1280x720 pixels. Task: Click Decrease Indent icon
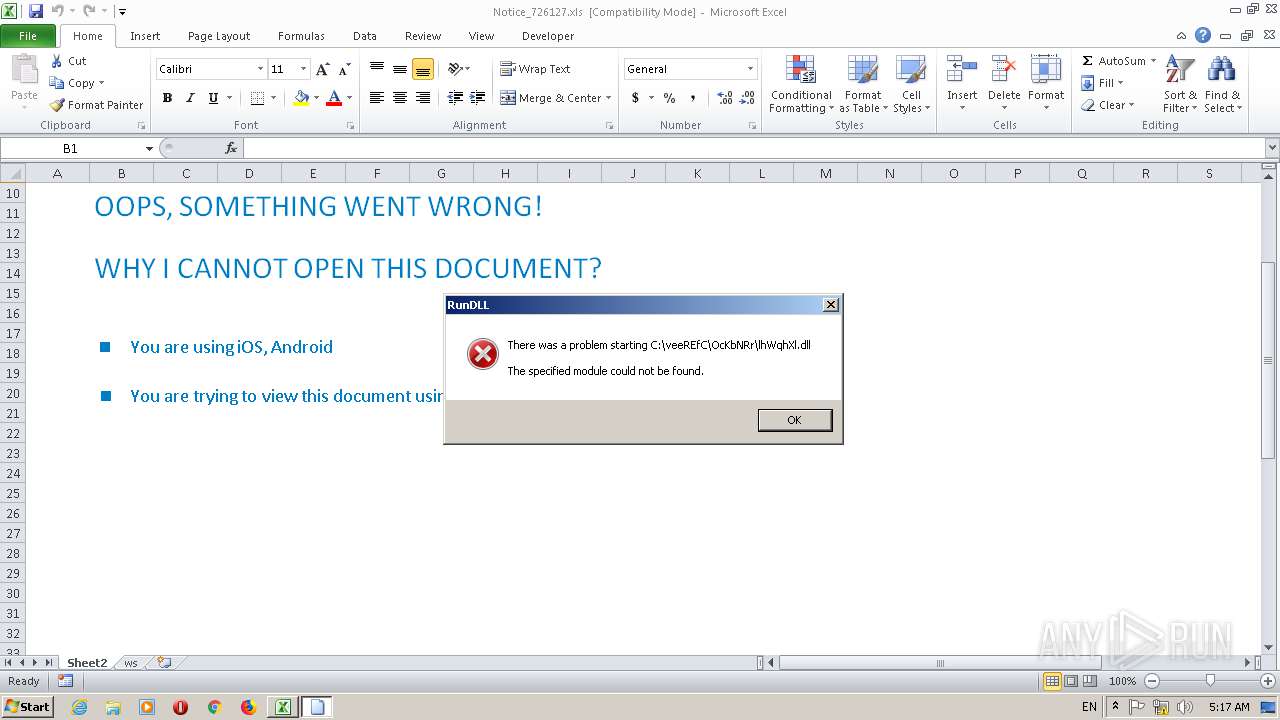tap(455, 98)
